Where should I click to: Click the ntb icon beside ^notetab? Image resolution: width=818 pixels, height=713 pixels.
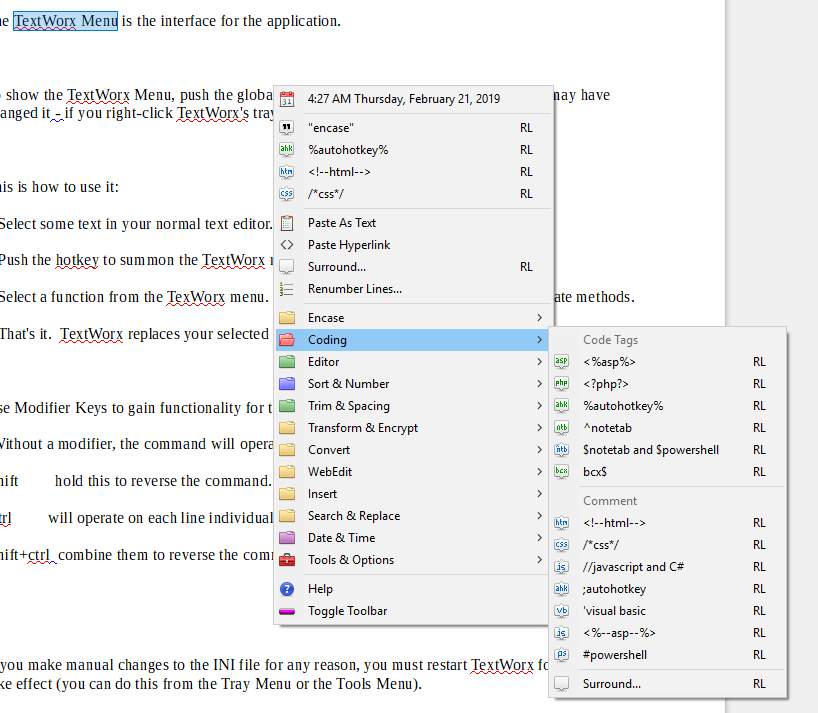561,428
